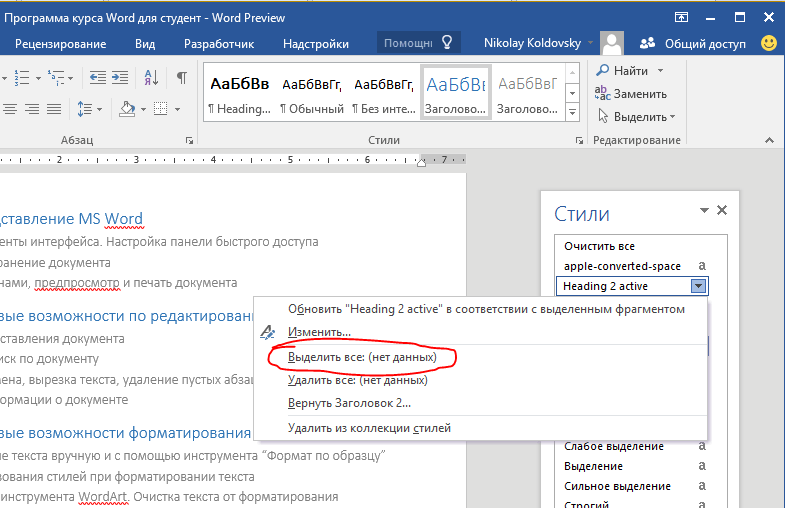Send feedback with the smiley icon
This screenshot has width=785, height=508.
pyautogui.click(x=769, y=43)
